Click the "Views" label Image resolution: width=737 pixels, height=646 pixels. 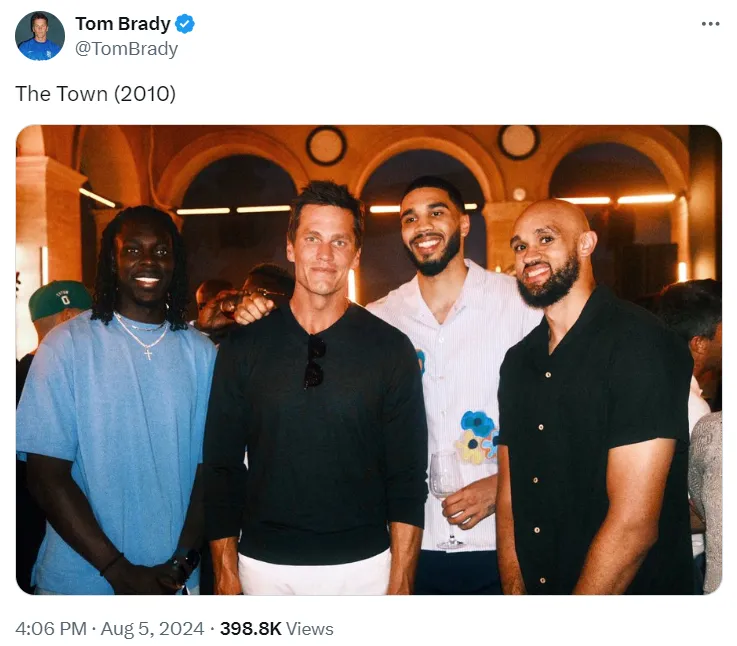[x=310, y=628]
